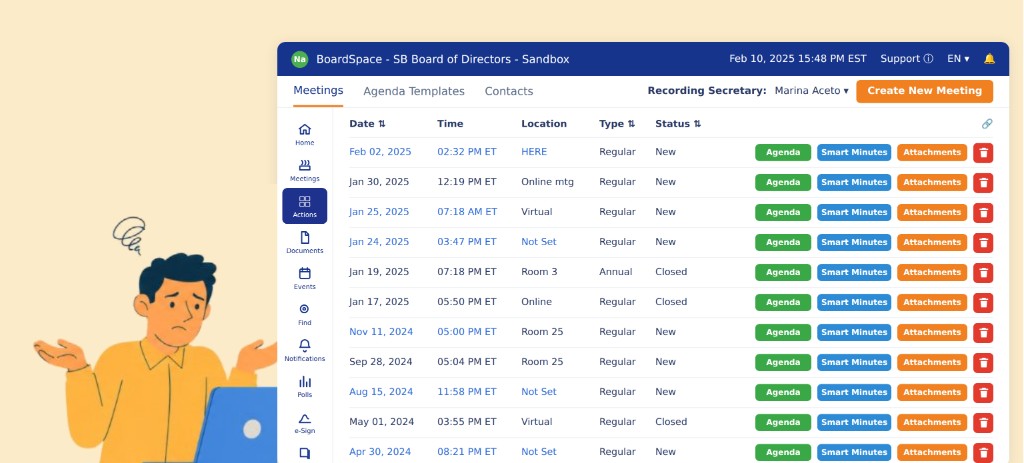Click the Support link in header
Screen dimensions: 1024x463
tap(906, 59)
